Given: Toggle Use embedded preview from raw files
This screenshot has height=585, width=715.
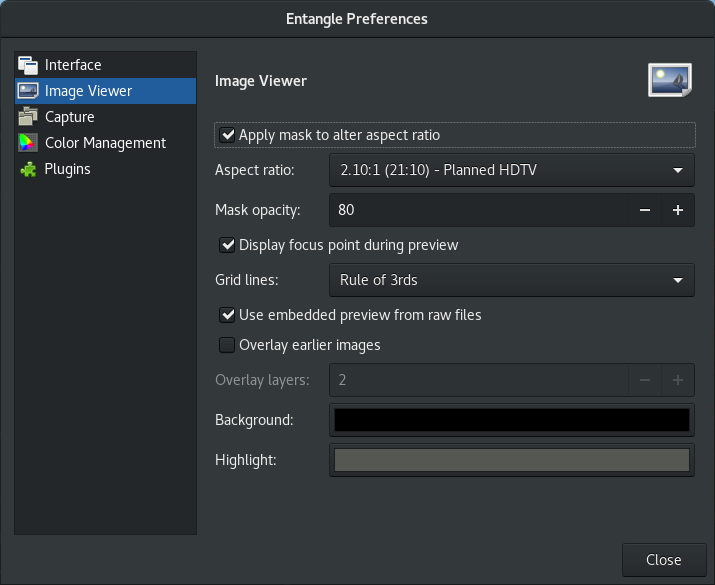Looking at the screenshot, I should (227, 315).
